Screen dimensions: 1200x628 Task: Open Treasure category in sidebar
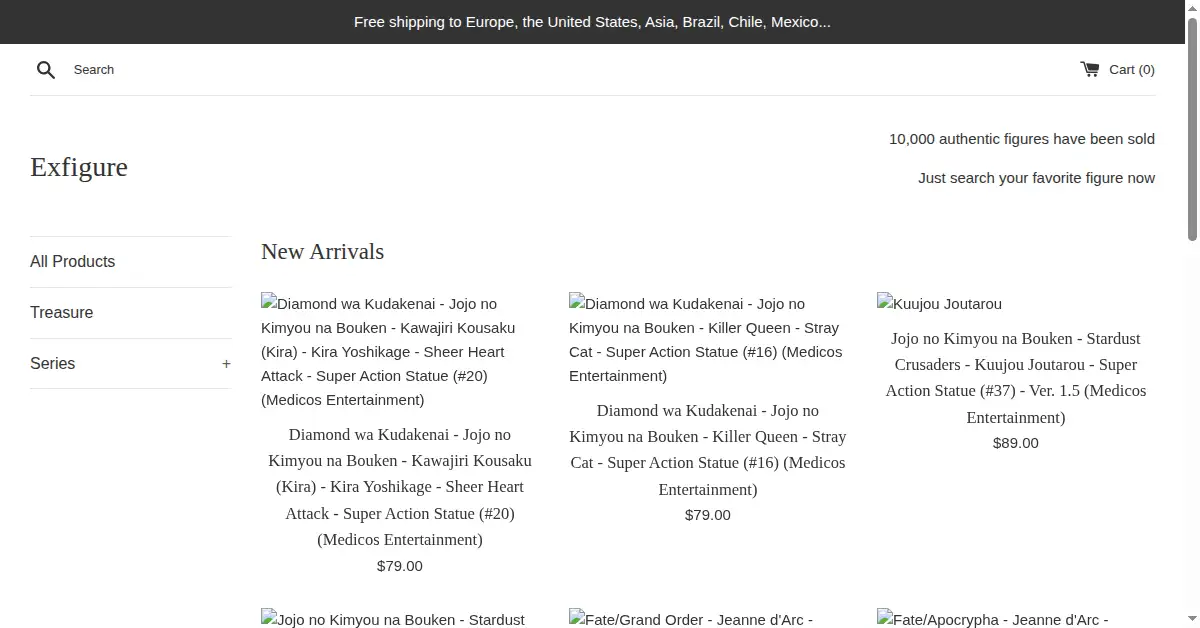click(61, 313)
